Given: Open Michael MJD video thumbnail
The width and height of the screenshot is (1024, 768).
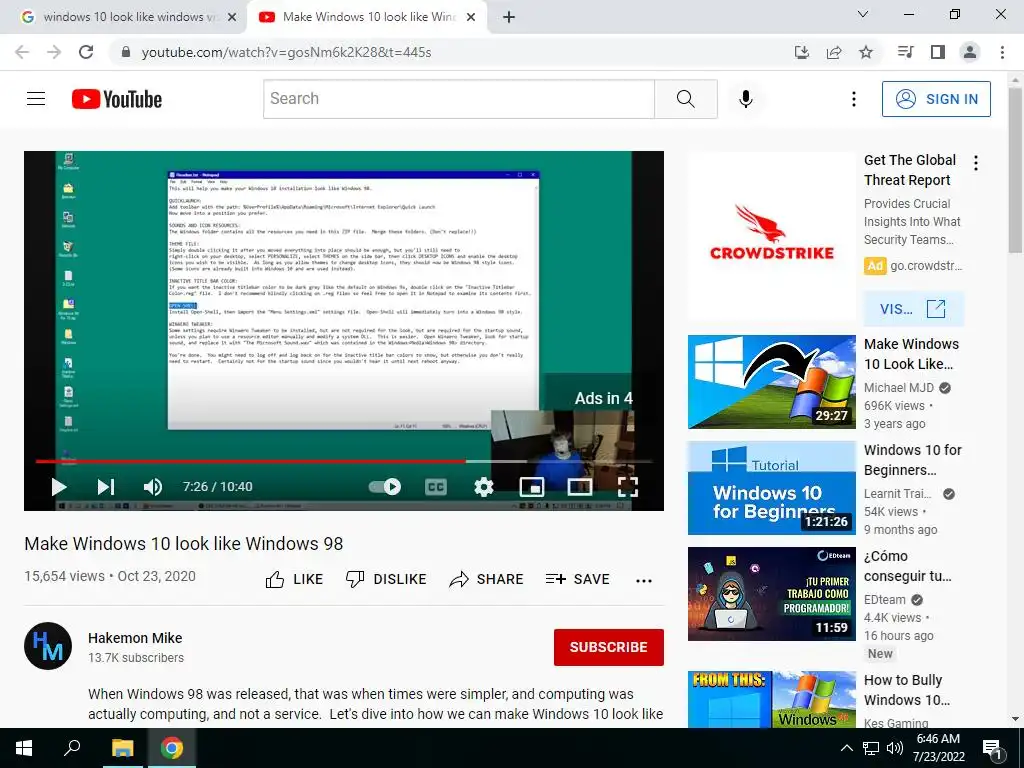Looking at the screenshot, I should pos(771,382).
